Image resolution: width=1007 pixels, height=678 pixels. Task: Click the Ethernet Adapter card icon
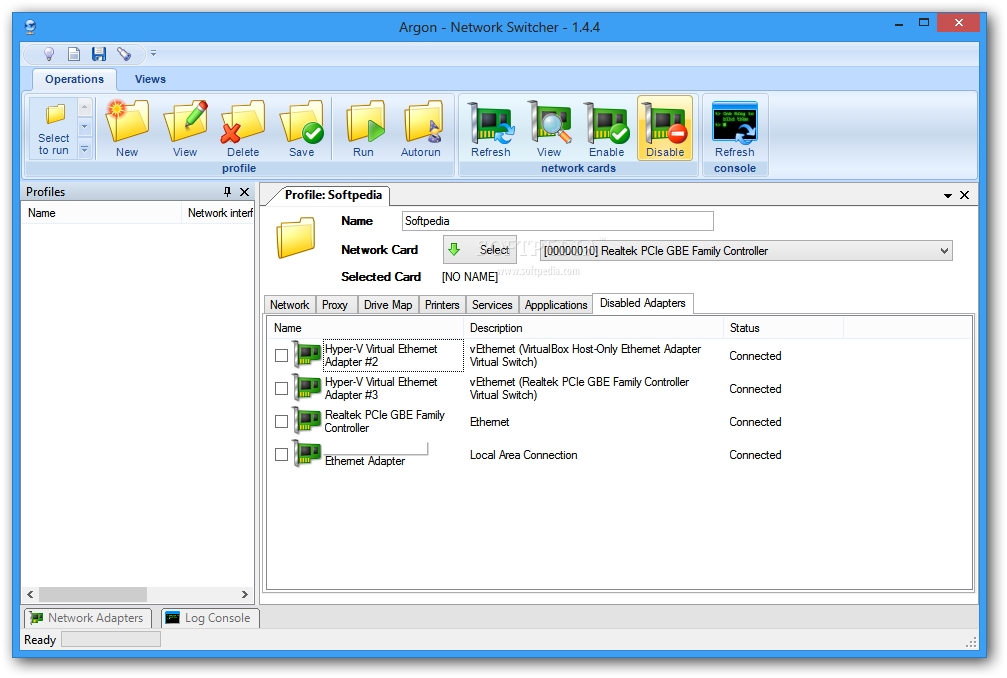[307, 453]
